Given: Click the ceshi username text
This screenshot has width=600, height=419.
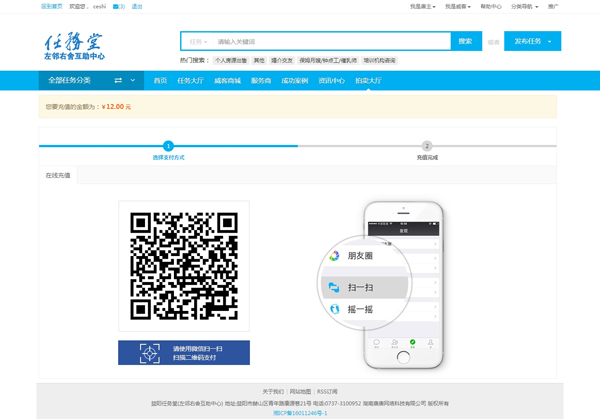Looking at the screenshot, I should [99, 7].
